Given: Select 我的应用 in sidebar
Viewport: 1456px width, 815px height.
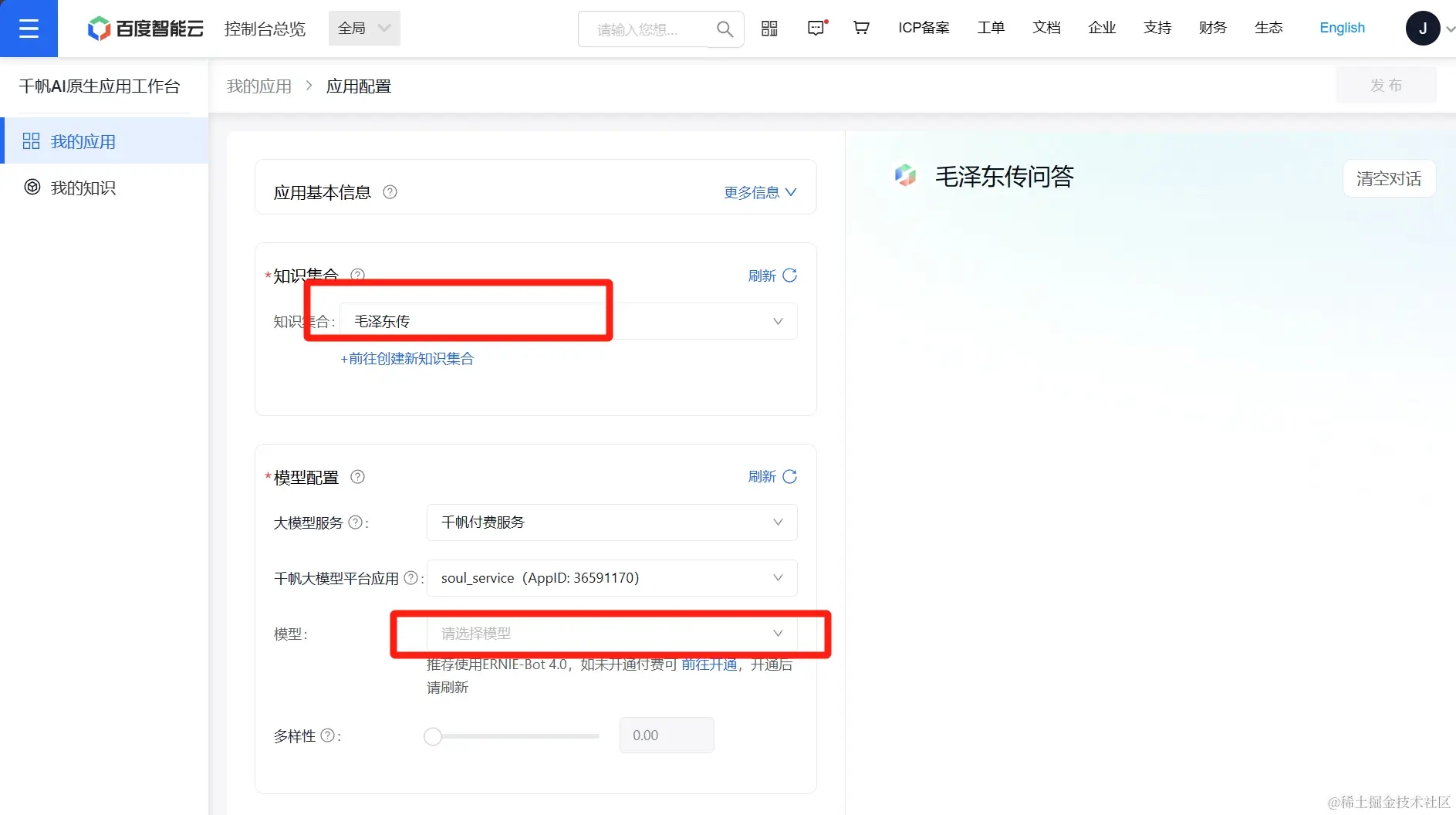Looking at the screenshot, I should pyautogui.click(x=106, y=141).
